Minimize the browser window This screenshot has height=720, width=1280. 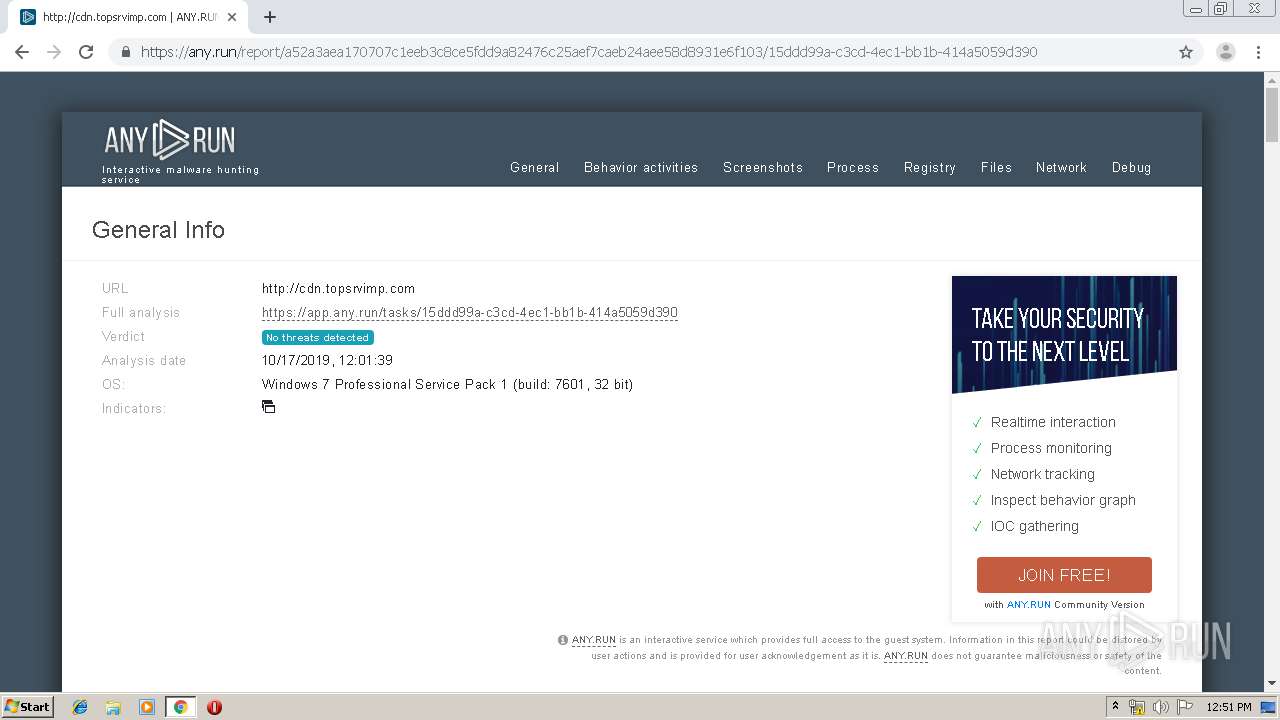click(1195, 9)
